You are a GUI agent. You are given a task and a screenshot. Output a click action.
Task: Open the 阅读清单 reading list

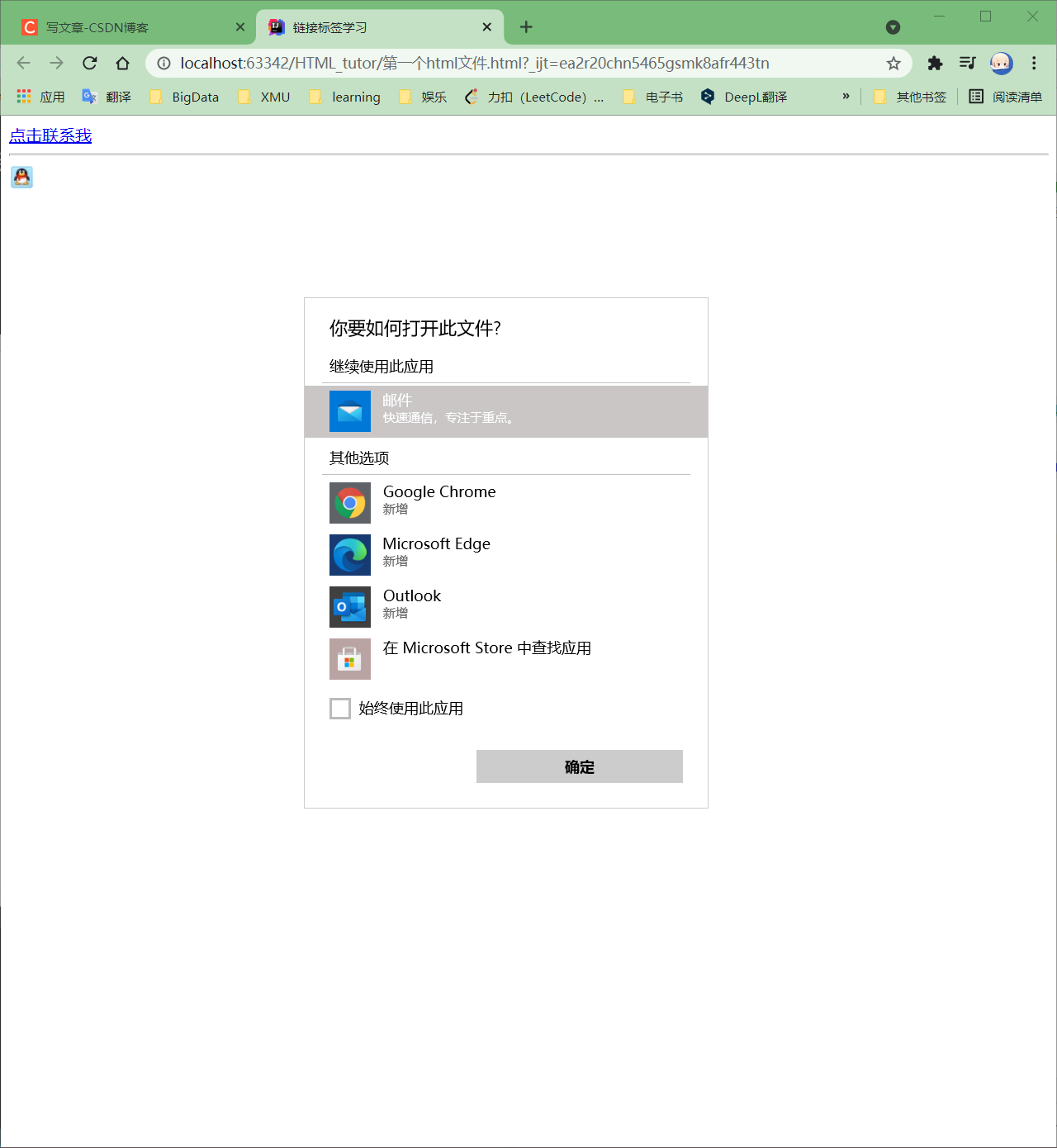[x=1005, y=97]
